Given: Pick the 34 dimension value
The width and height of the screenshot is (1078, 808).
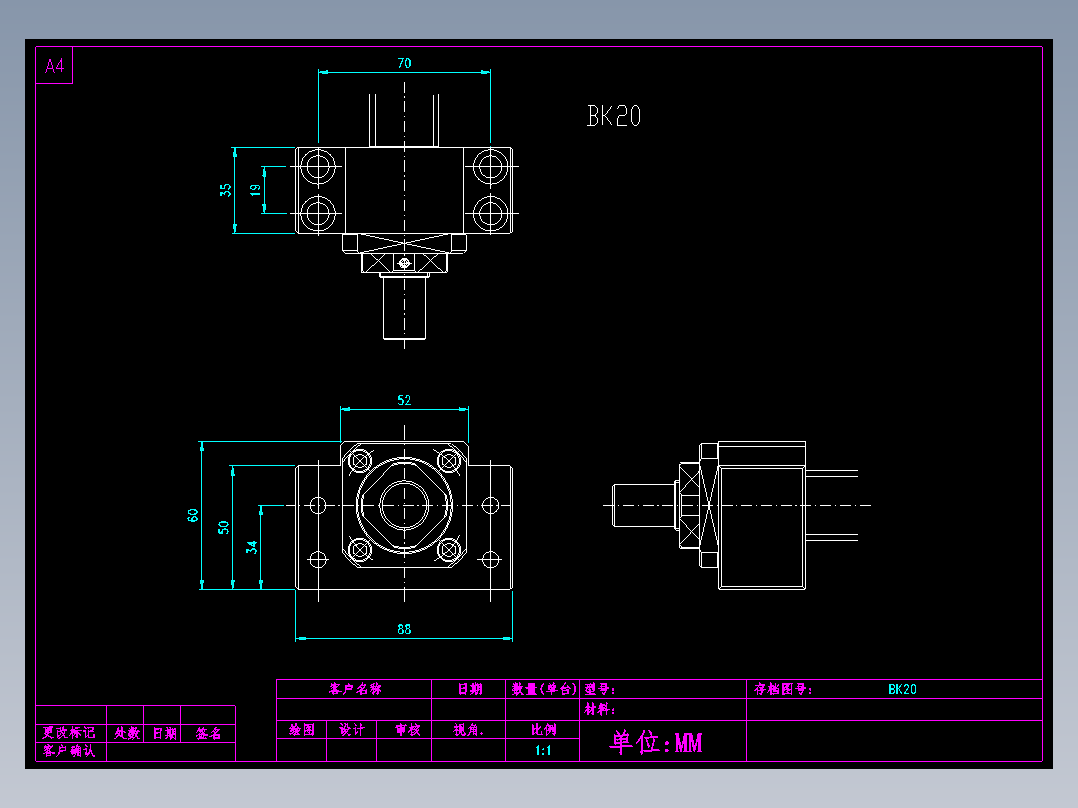Looking at the screenshot, I should [x=252, y=547].
